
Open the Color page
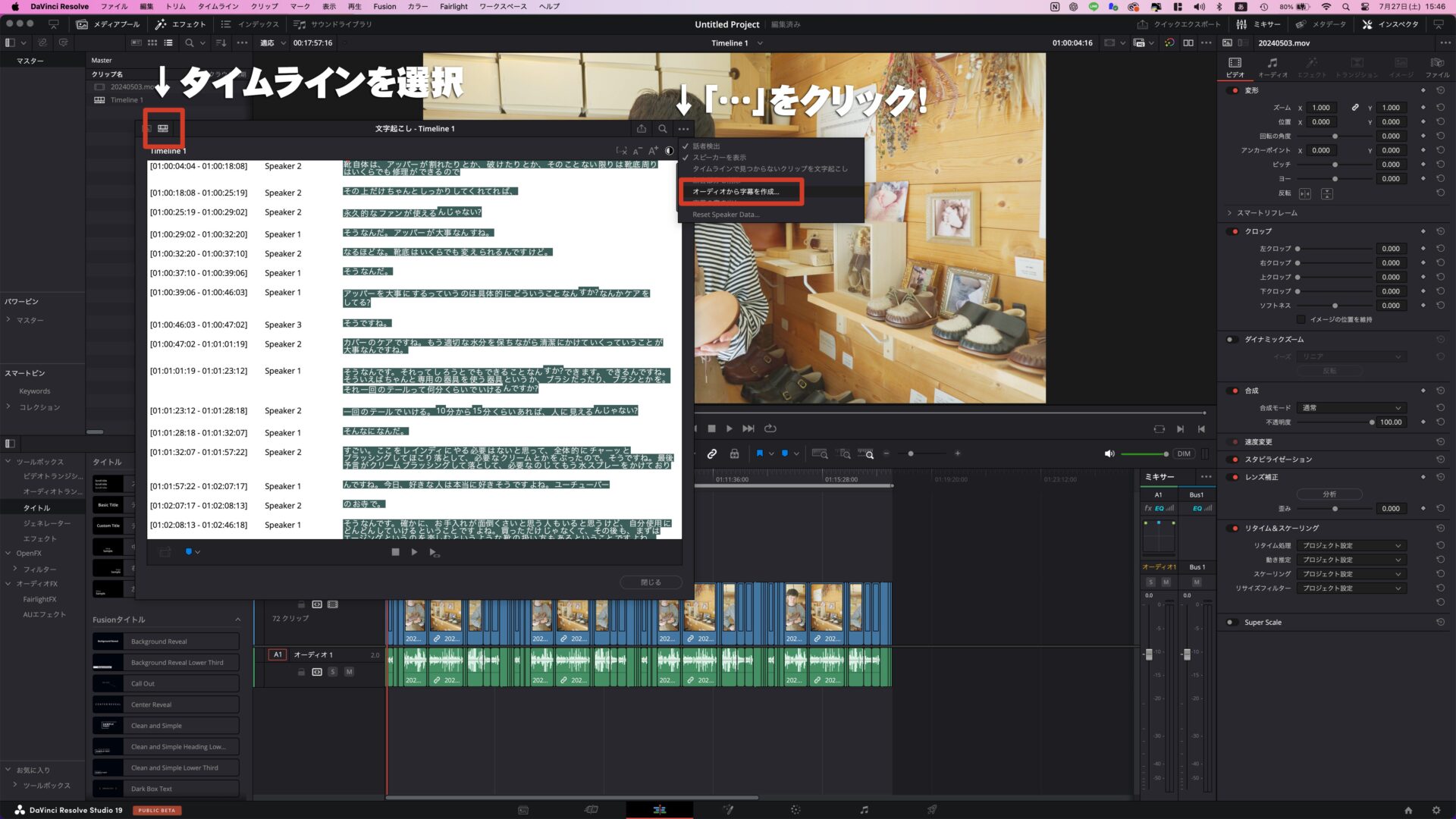[x=796, y=809]
